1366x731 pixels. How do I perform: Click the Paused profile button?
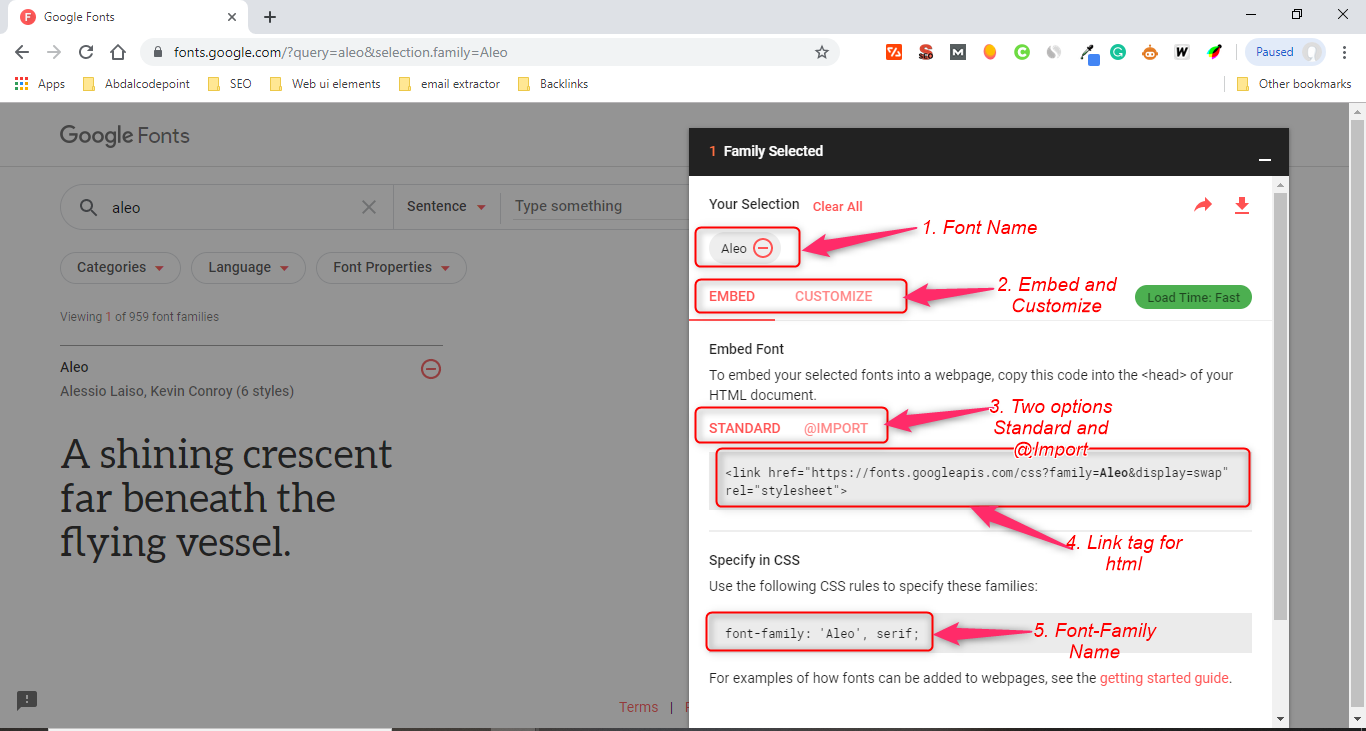click(1285, 52)
